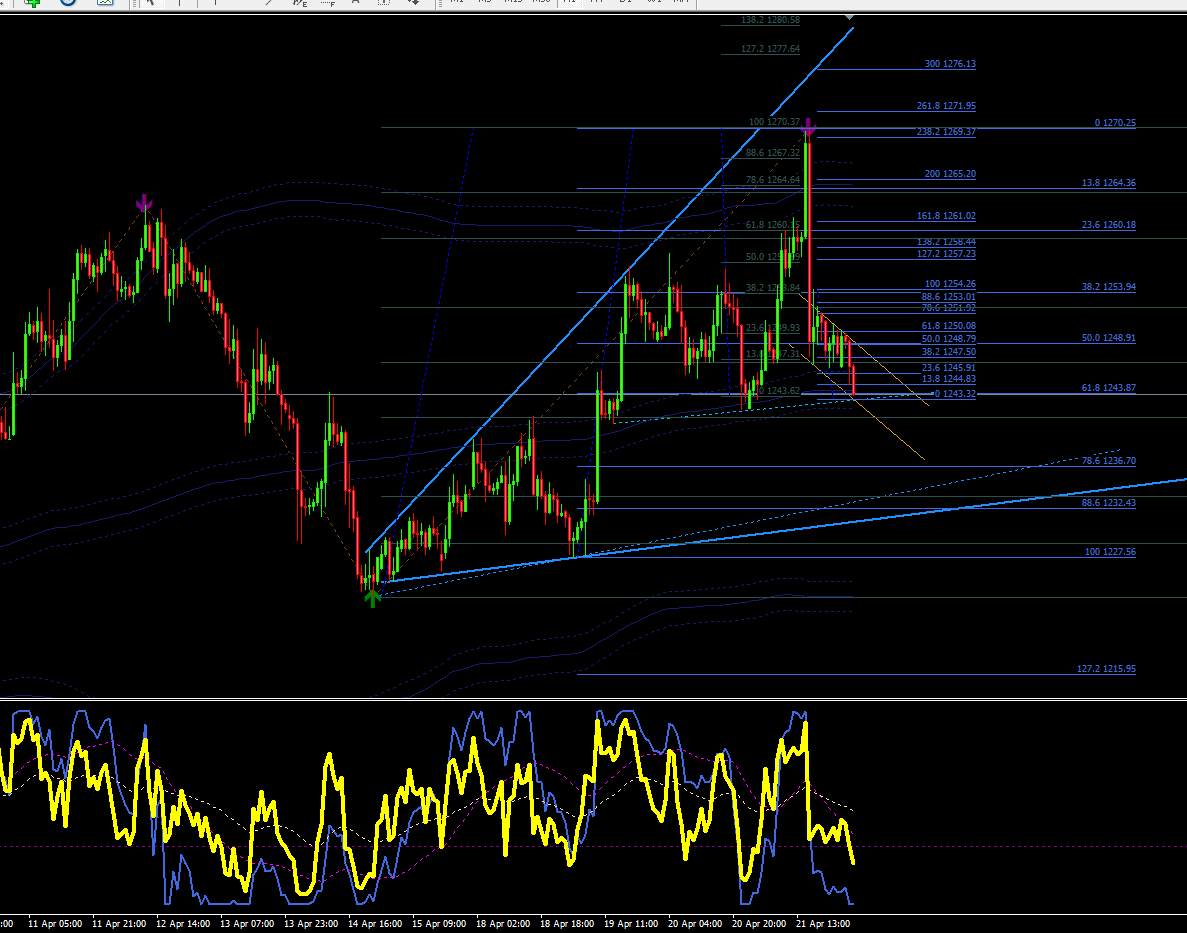Click Fibonacci label 23.6 1260.18
The height and width of the screenshot is (933, 1187).
(1108, 225)
